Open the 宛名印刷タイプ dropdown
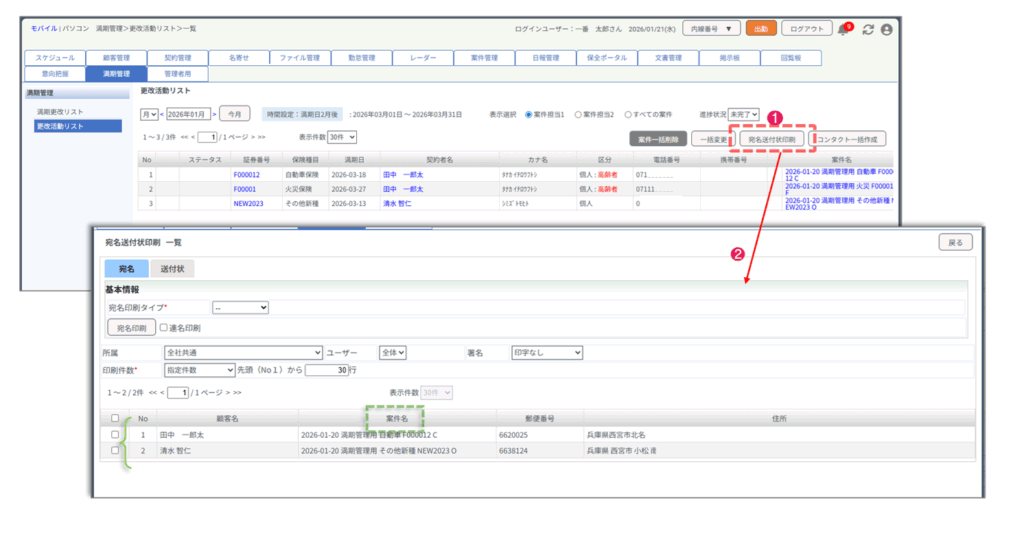Screen dimensions: 1024x538 [x=240, y=308]
